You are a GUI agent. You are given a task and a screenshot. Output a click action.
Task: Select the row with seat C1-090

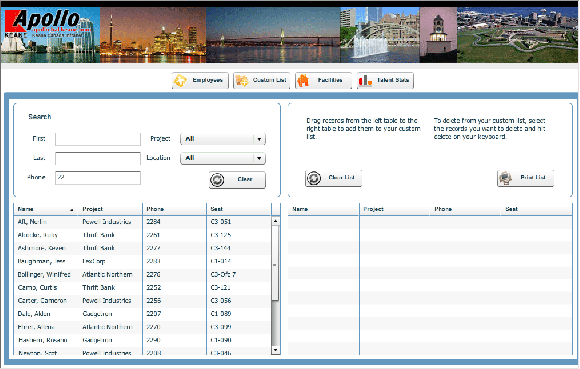142,340
